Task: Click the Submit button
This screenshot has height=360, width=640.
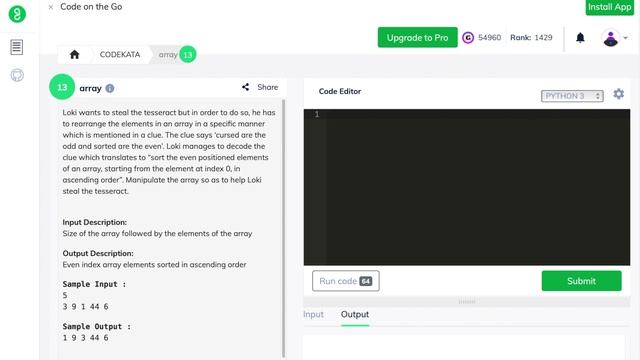Action: click(581, 281)
